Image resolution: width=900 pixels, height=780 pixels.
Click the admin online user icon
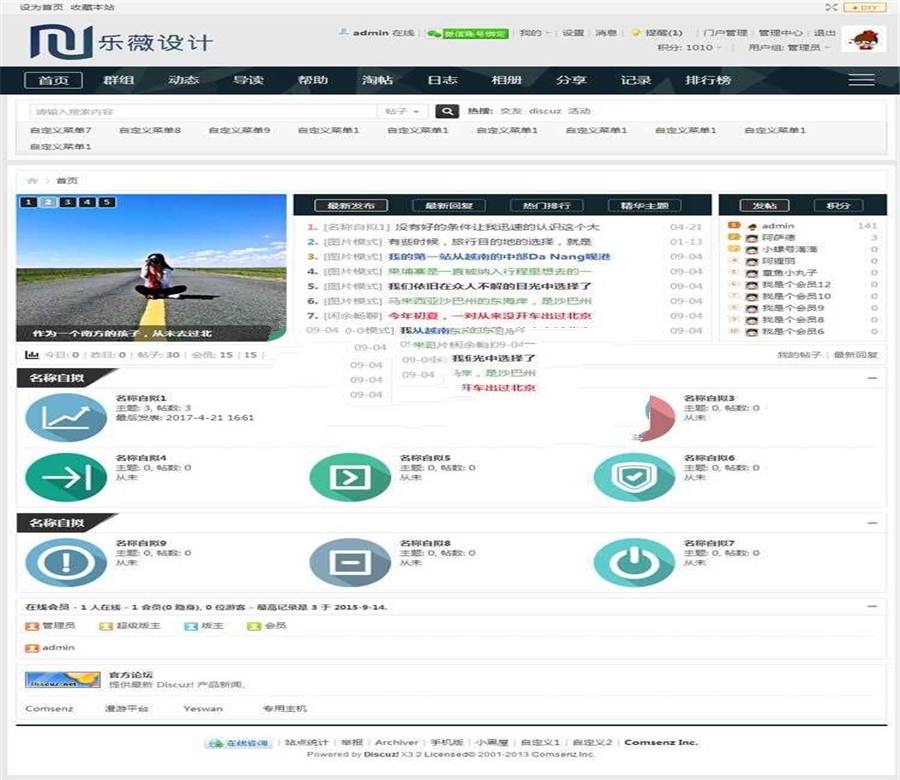tap(344, 32)
